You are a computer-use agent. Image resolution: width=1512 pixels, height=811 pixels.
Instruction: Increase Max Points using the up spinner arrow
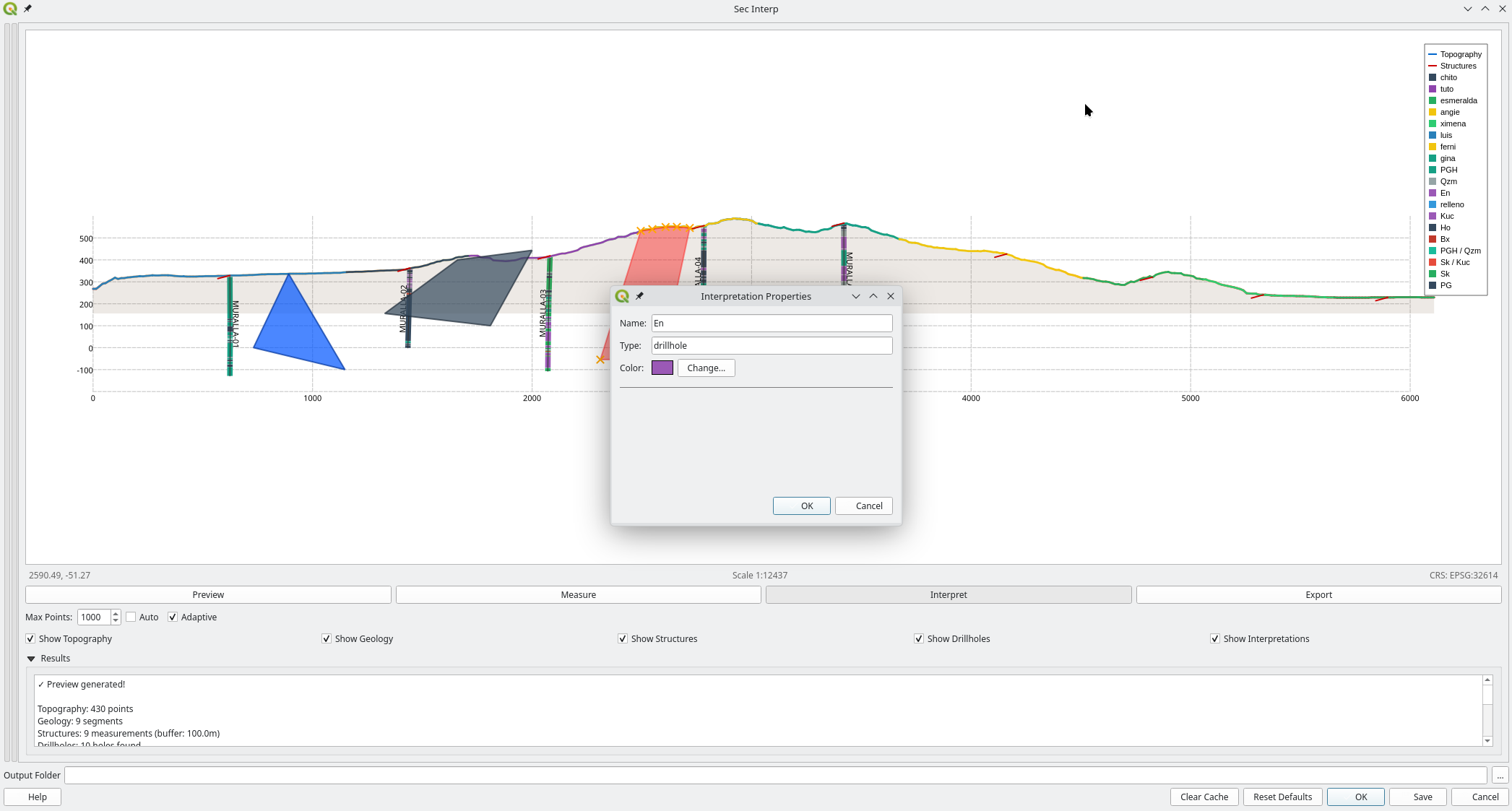[x=116, y=613]
